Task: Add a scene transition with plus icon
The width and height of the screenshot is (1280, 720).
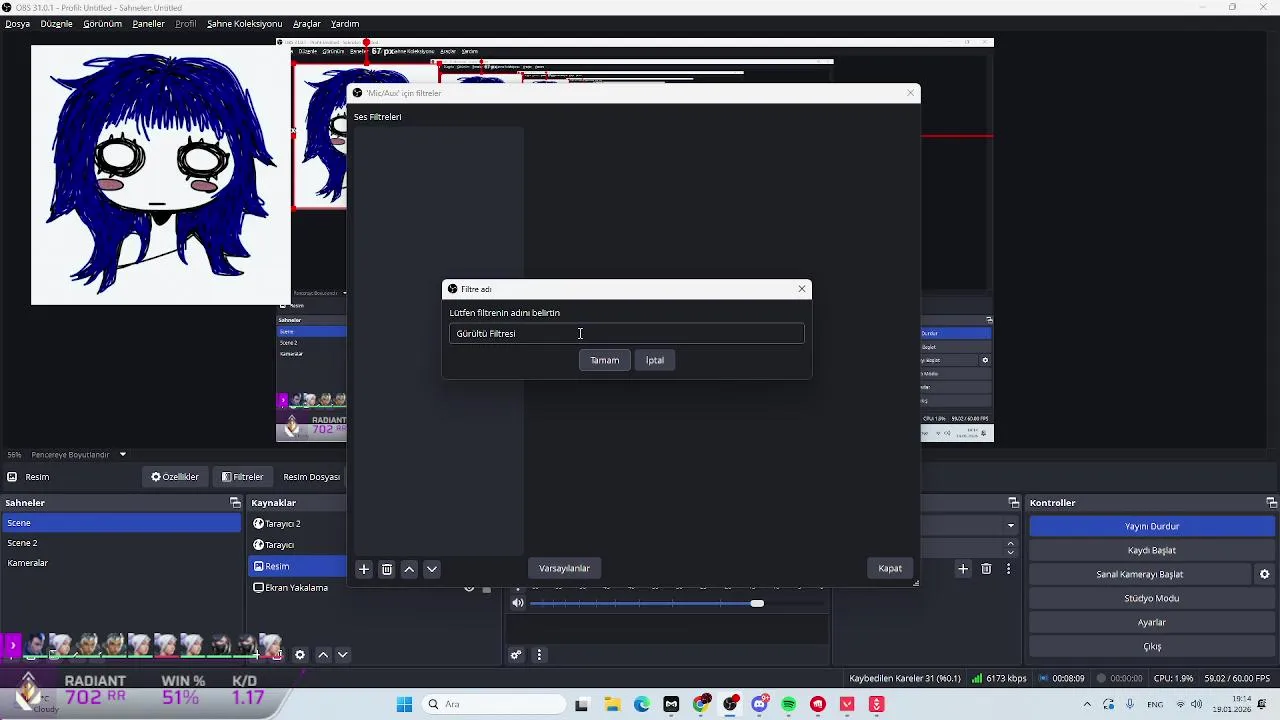Action: 963,569
